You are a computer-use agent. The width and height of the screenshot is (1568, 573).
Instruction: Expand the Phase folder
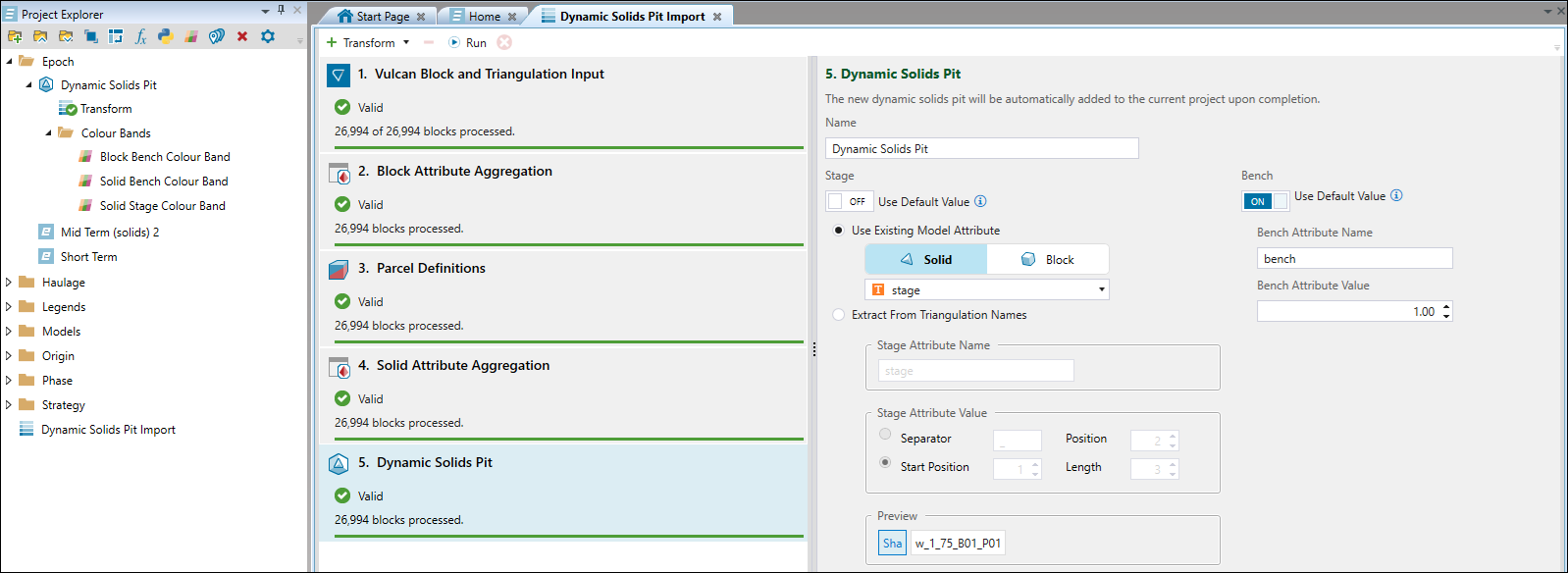[9, 381]
